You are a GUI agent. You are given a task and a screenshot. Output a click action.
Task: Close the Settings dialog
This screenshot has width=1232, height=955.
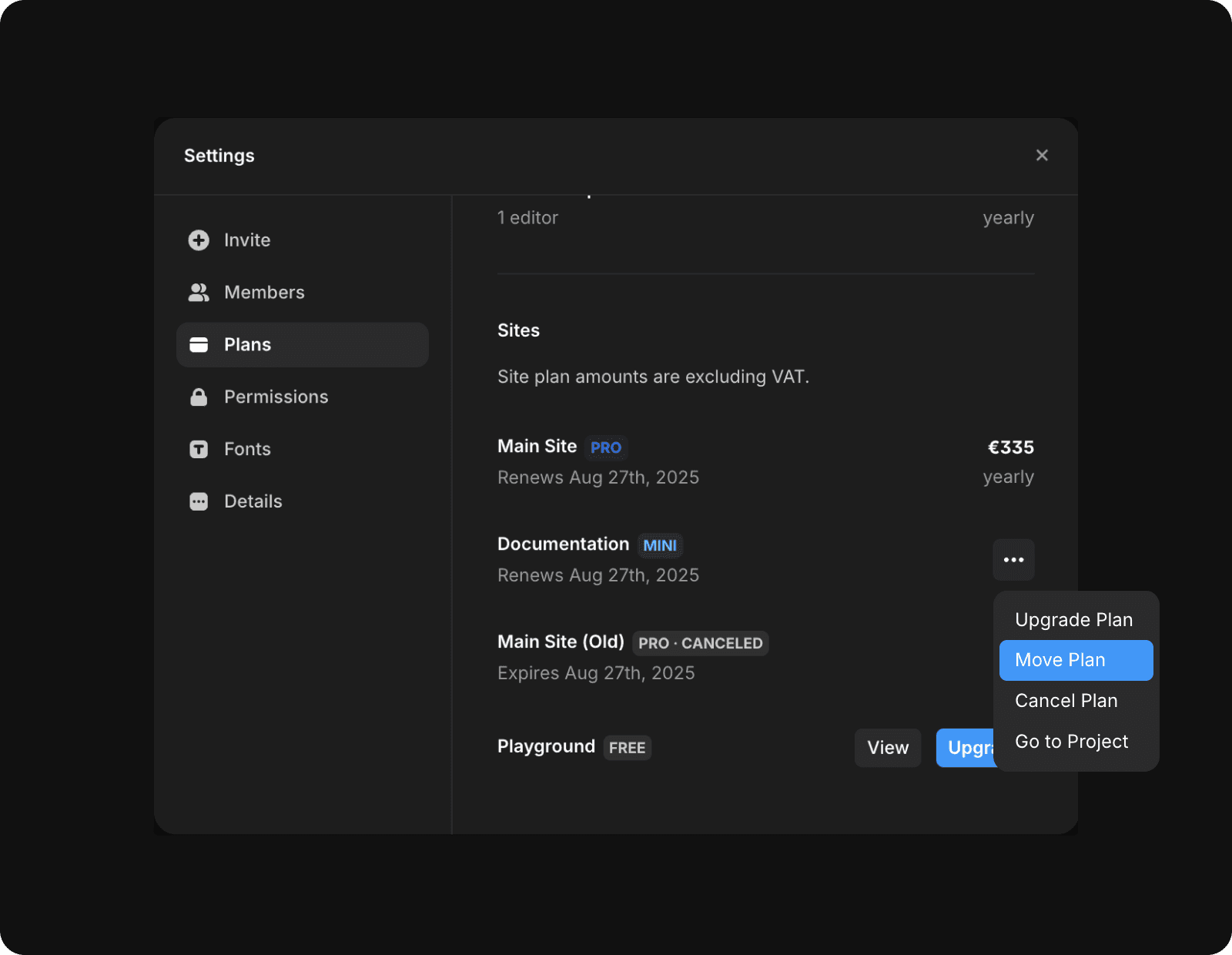click(1042, 156)
